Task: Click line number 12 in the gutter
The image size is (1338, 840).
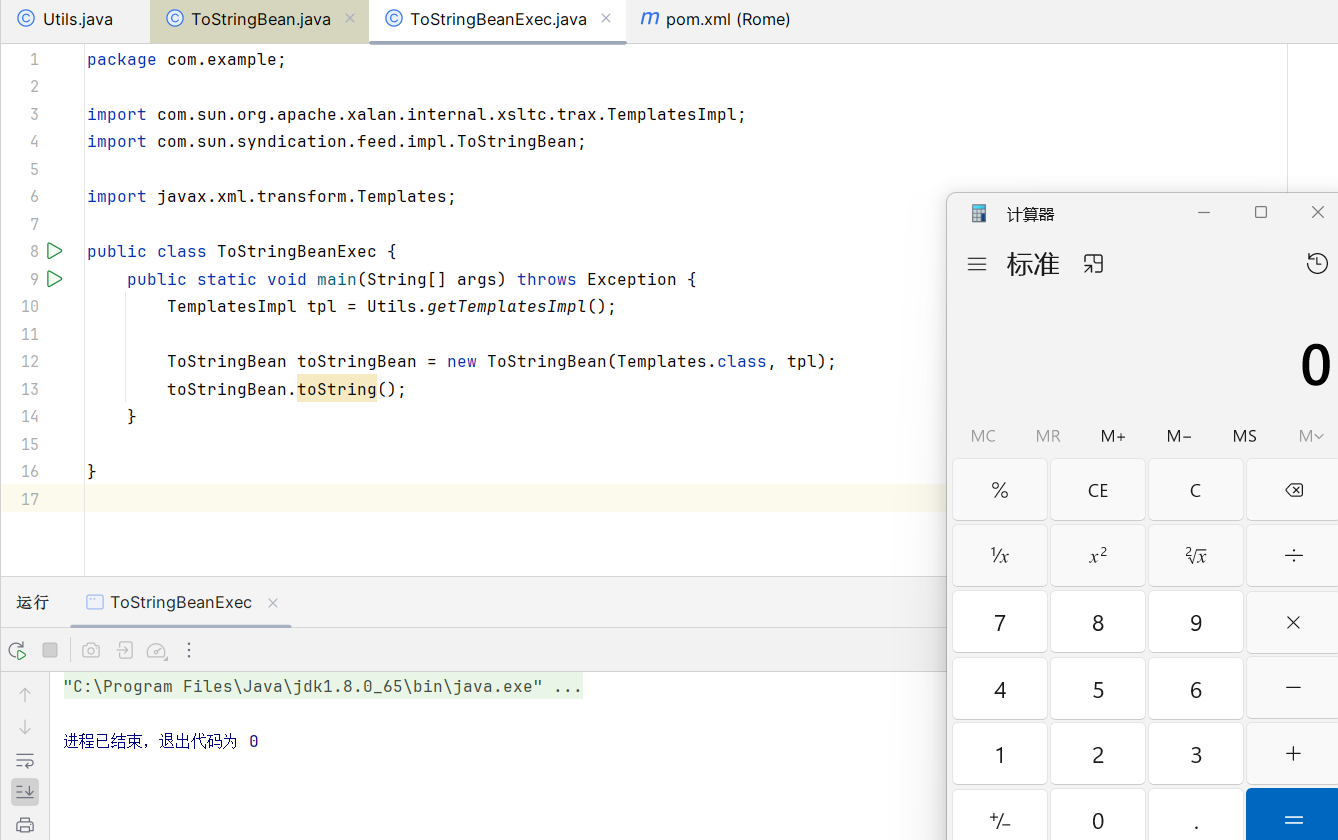Action: [29, 361]
